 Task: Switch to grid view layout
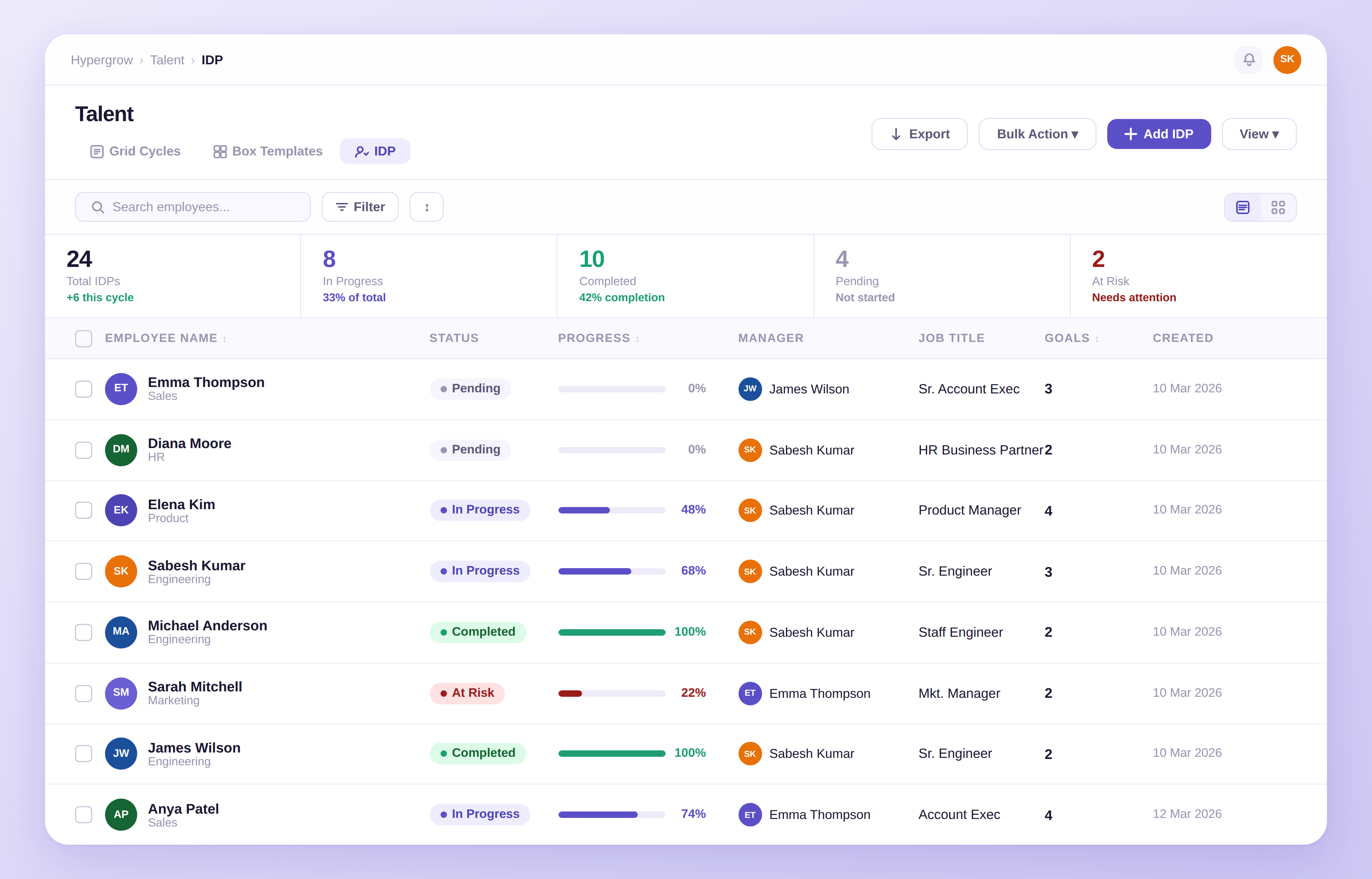pos(1278,207)
